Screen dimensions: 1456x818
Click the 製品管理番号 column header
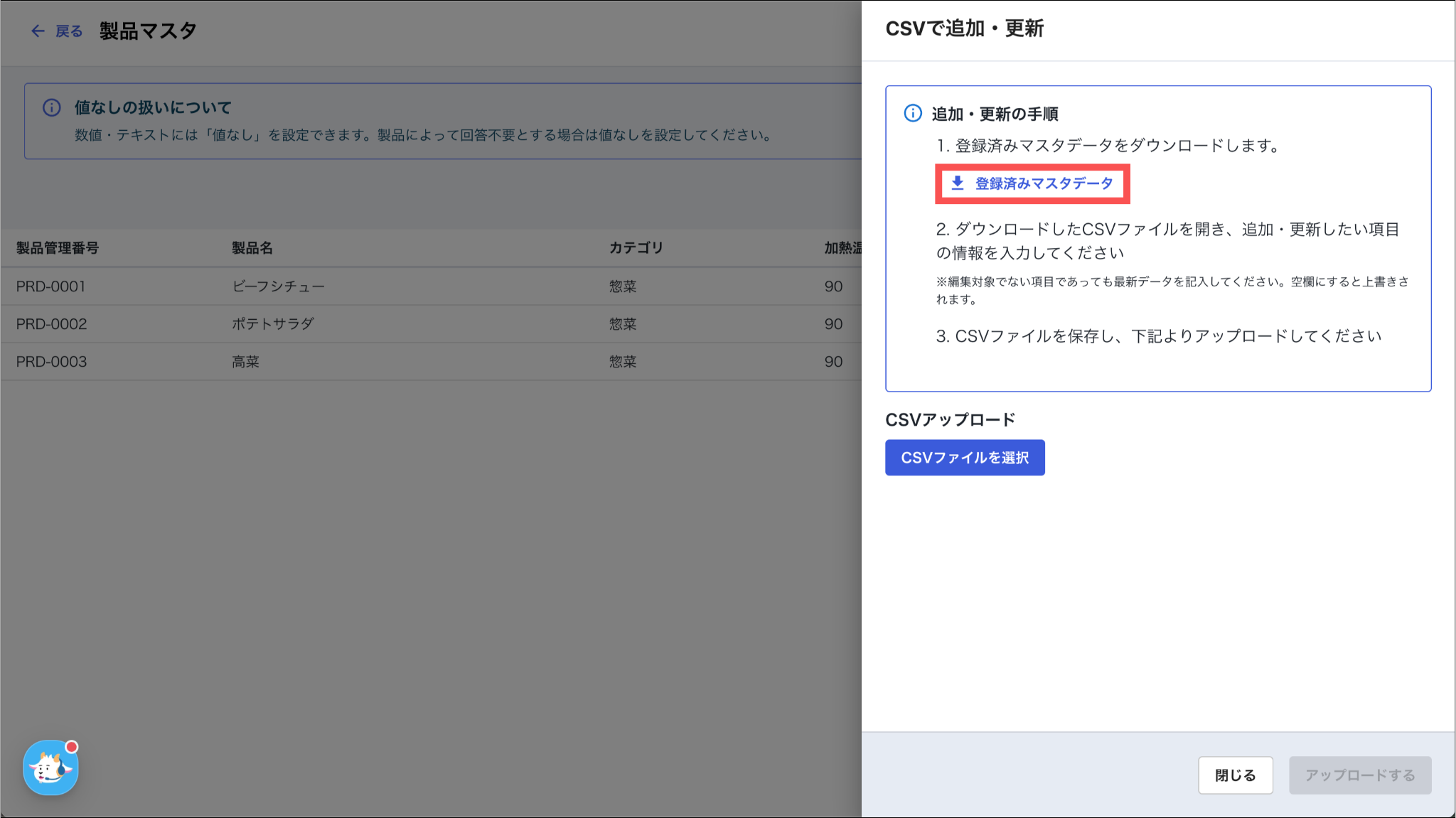point(58,248)
